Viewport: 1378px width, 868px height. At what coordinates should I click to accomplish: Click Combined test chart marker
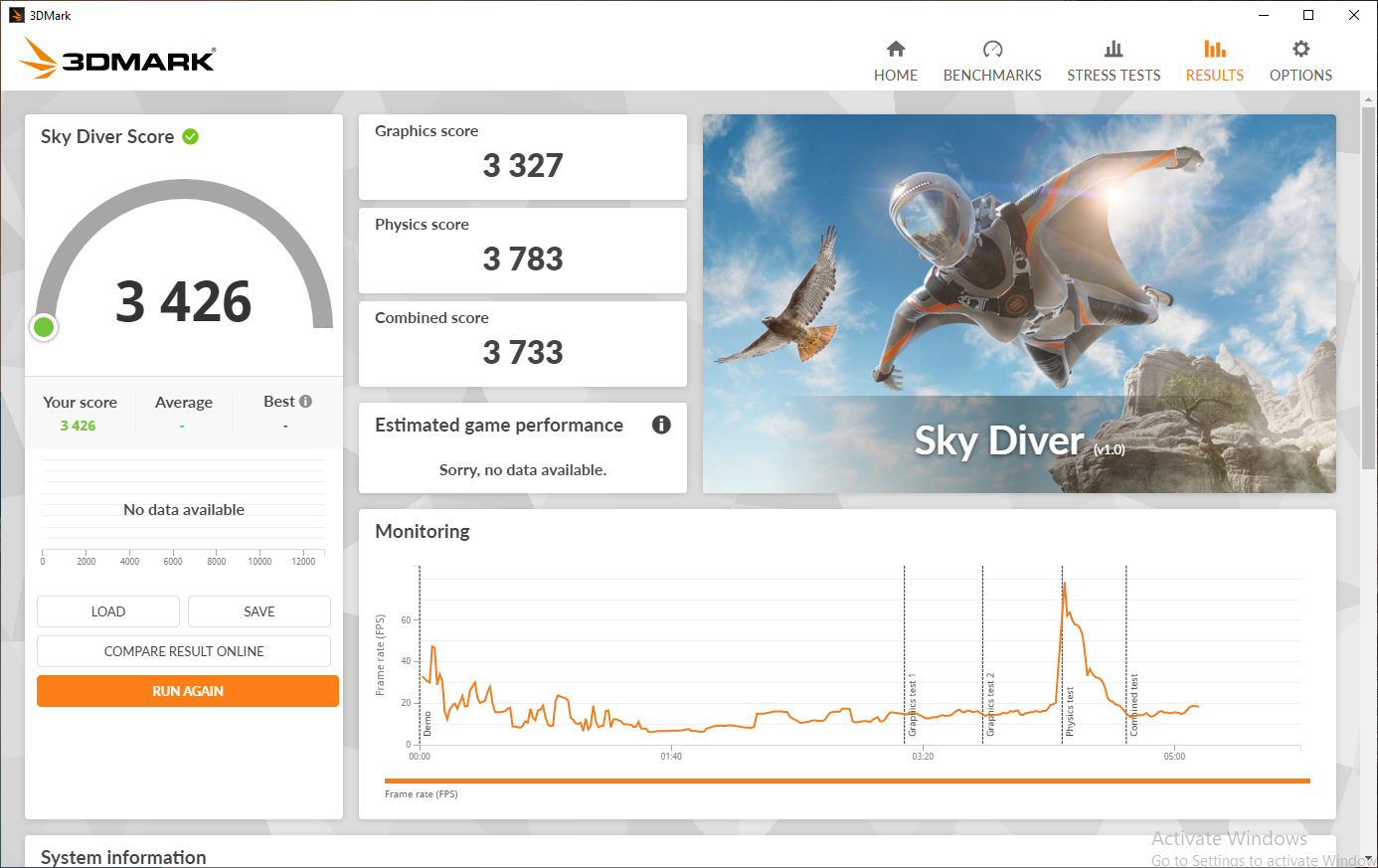(1133, 705)
